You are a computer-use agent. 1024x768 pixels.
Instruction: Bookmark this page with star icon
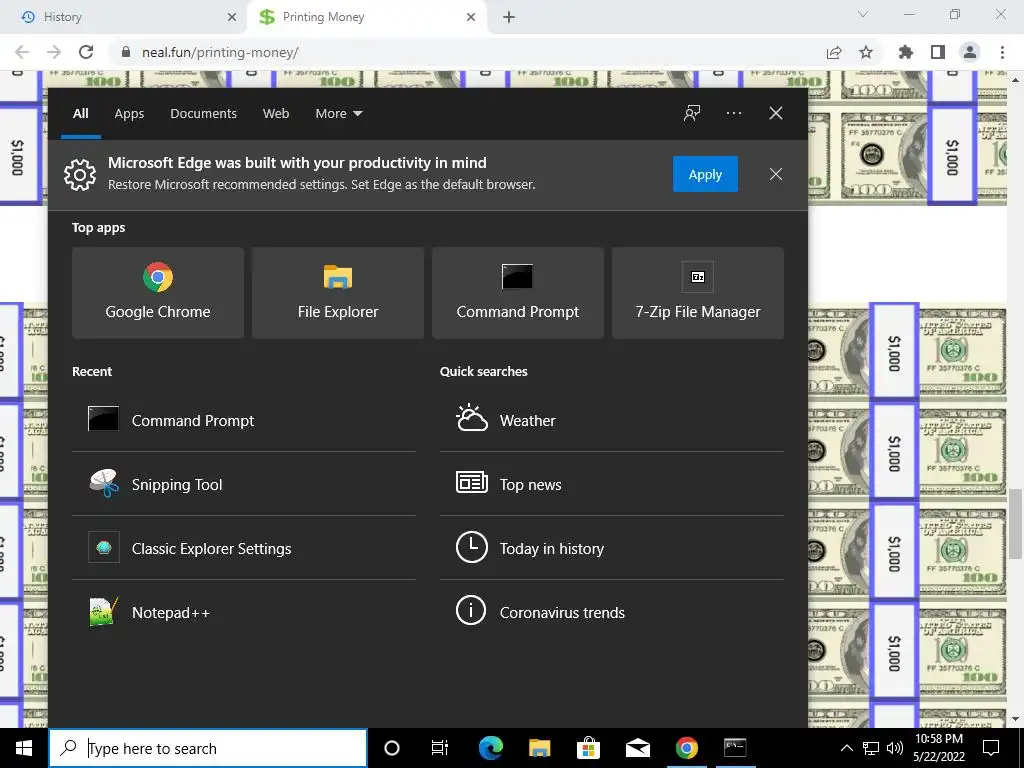866,52
